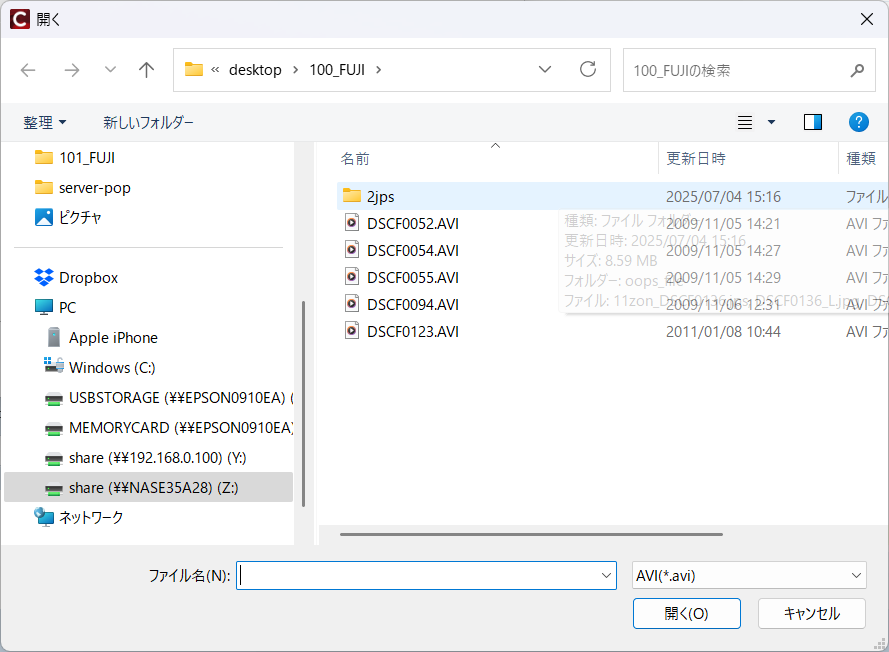Screen dimensions: 889x652
Task: Click the horizontal scrollbar of the file list
Action: pyautogui.click(x=531, y=534)
